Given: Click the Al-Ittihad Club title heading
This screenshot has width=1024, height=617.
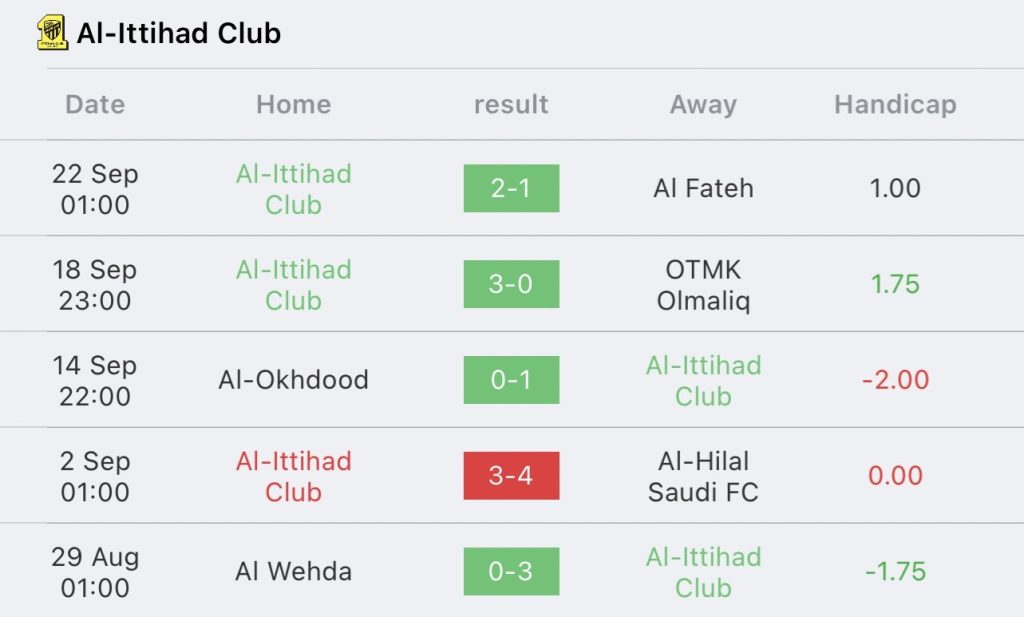Looking at the screenshot, I should (x=179, y=33).
